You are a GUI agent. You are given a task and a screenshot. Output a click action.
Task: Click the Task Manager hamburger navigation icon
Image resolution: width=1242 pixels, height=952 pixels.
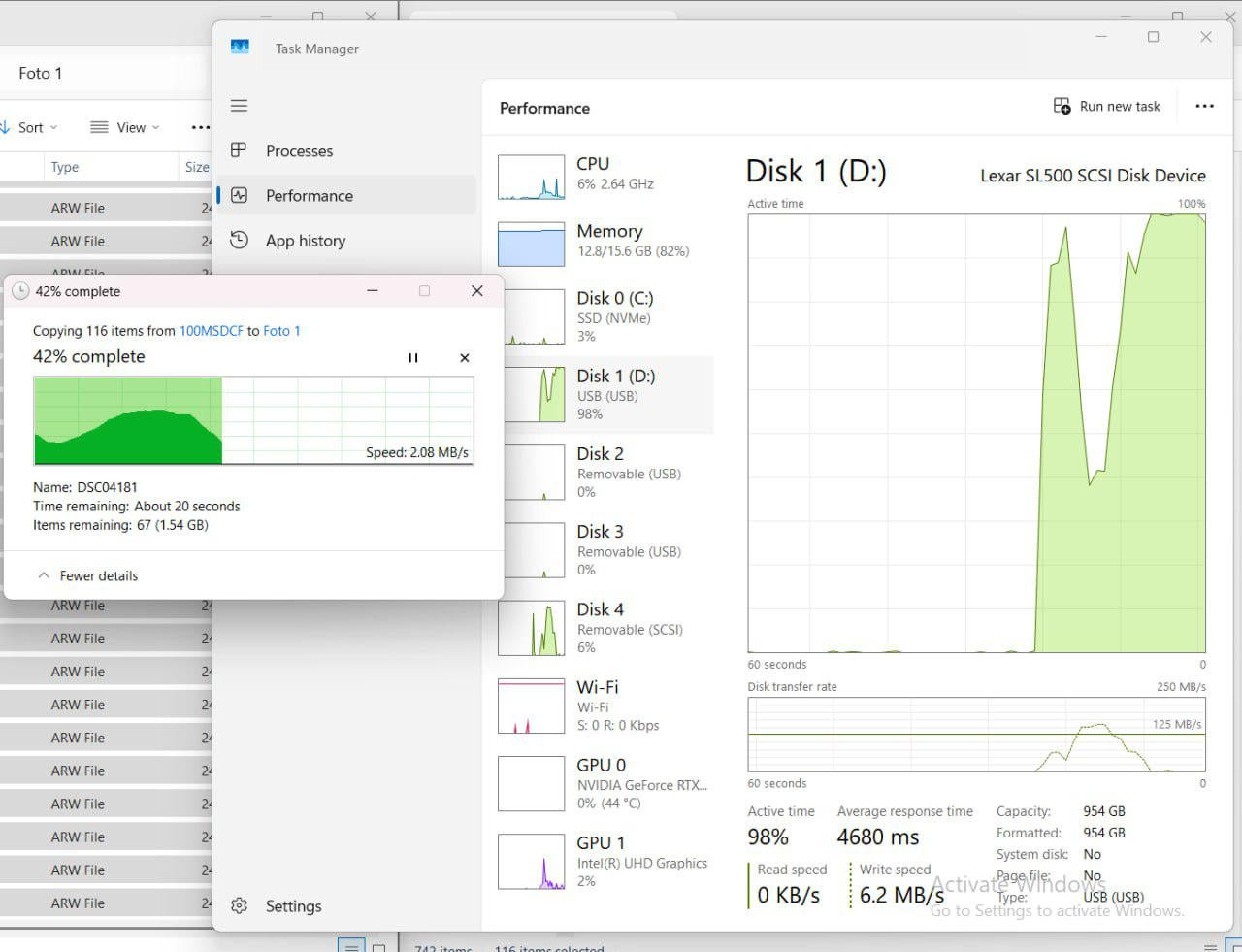tap(239, 106)
